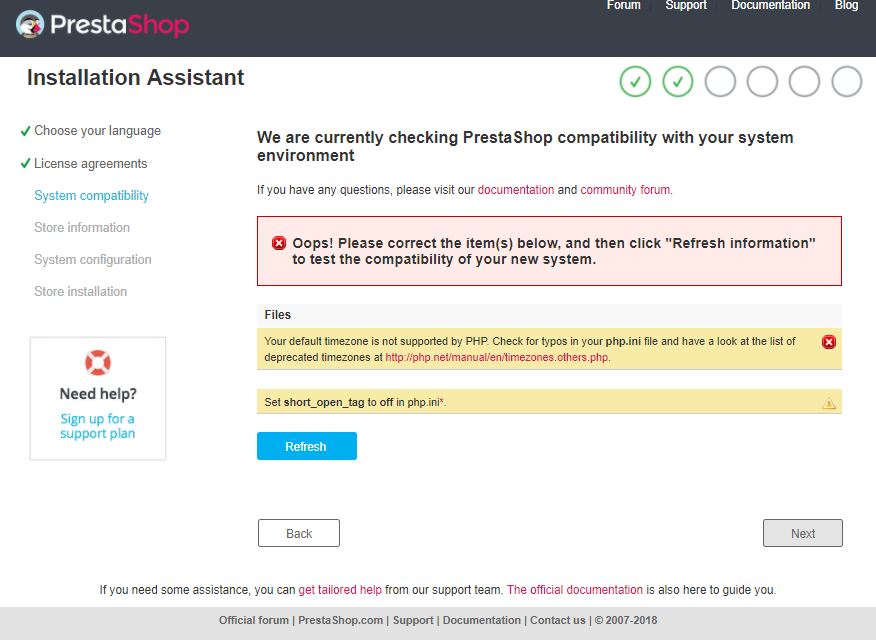Image resolution: width=876 pixels, height=640 pixels.
Task: Open the Forum menu item
Action: click(623, 6)
